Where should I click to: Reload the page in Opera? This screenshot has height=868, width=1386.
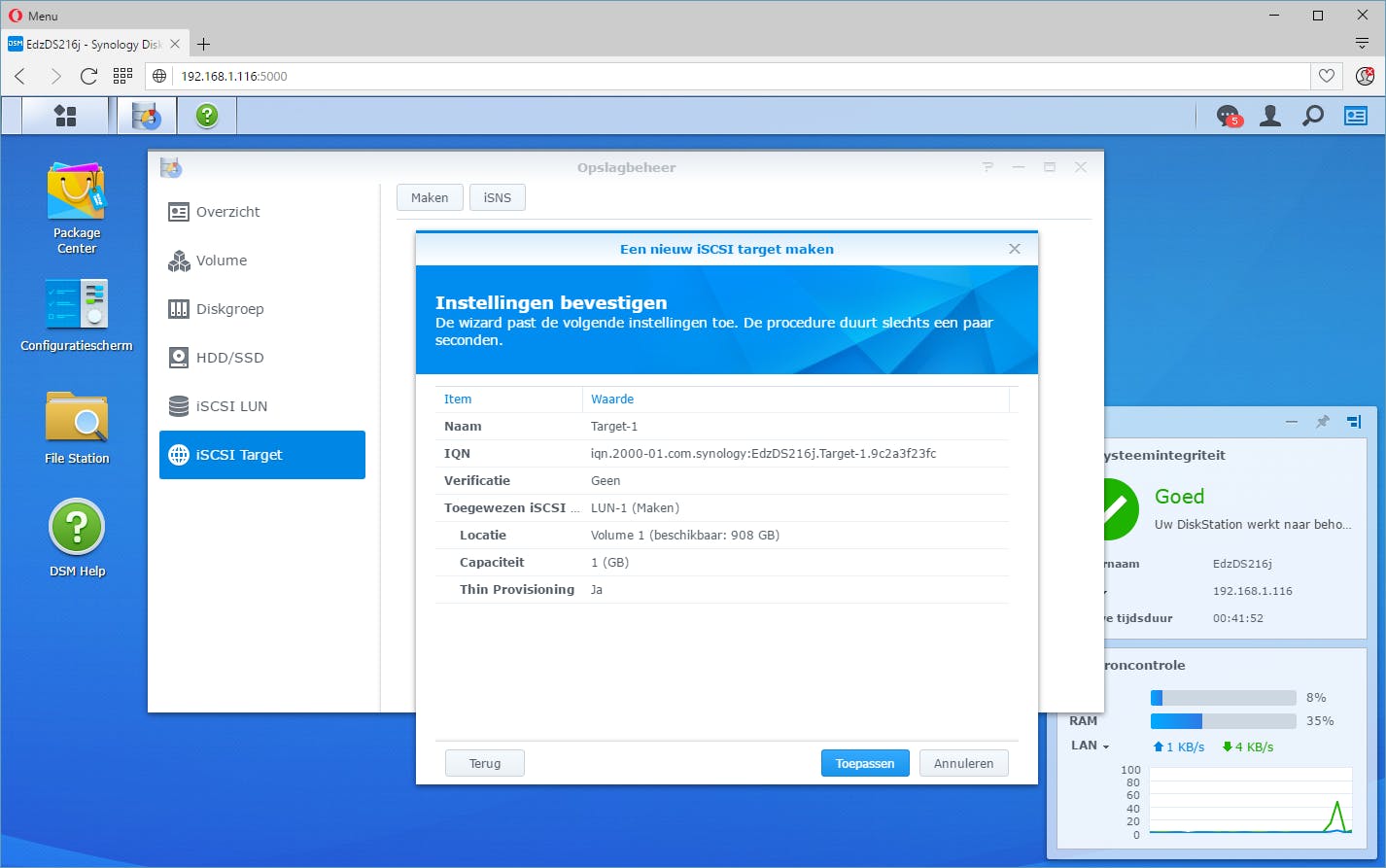(88, 76)
